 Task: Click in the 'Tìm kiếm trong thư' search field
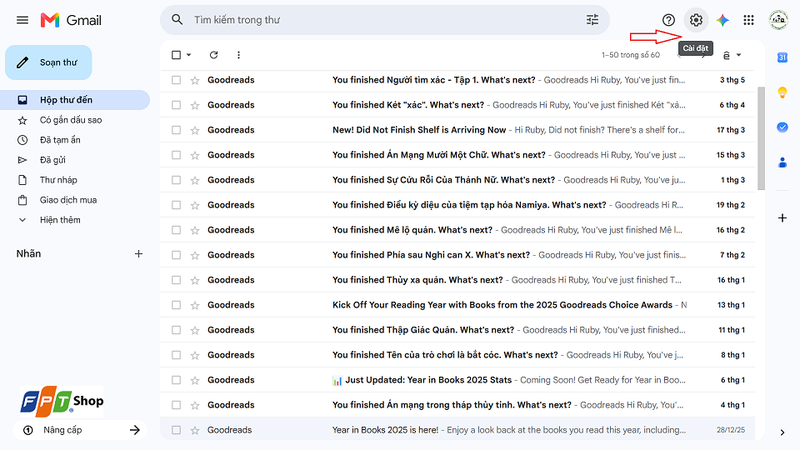click(x=385, y=20)
